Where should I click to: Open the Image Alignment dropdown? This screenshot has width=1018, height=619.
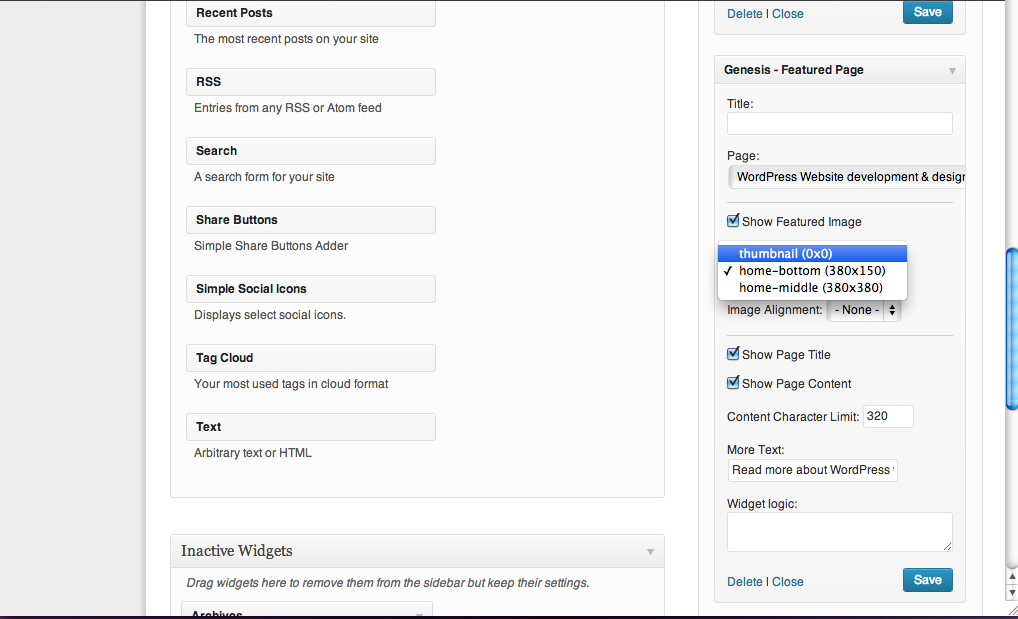coord(864,310)
